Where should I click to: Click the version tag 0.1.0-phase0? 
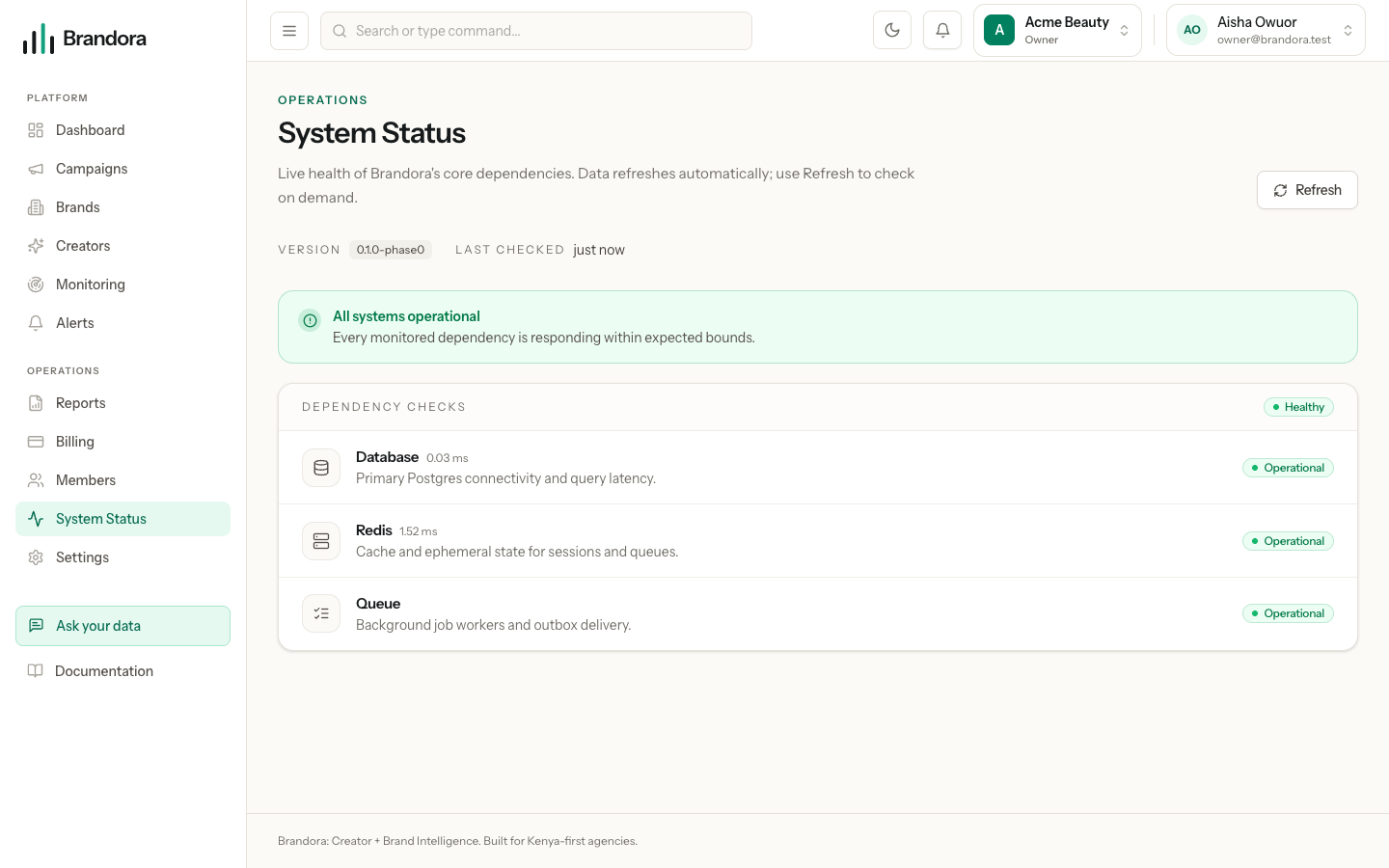[391, 250]
